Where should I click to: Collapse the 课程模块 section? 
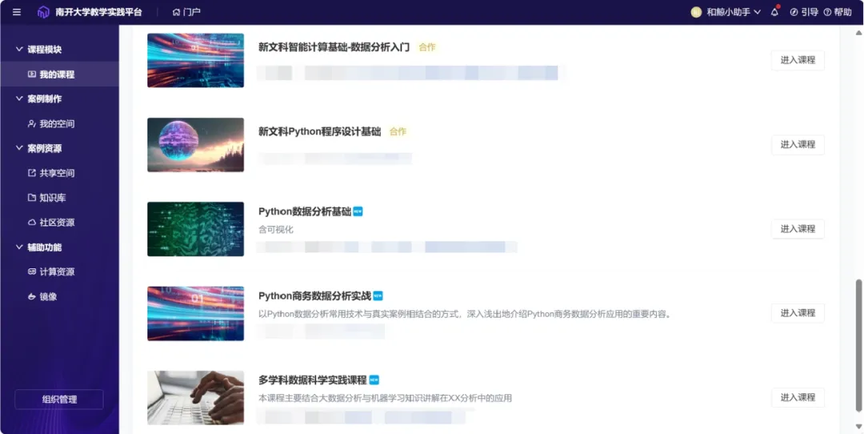coord(19,50)
